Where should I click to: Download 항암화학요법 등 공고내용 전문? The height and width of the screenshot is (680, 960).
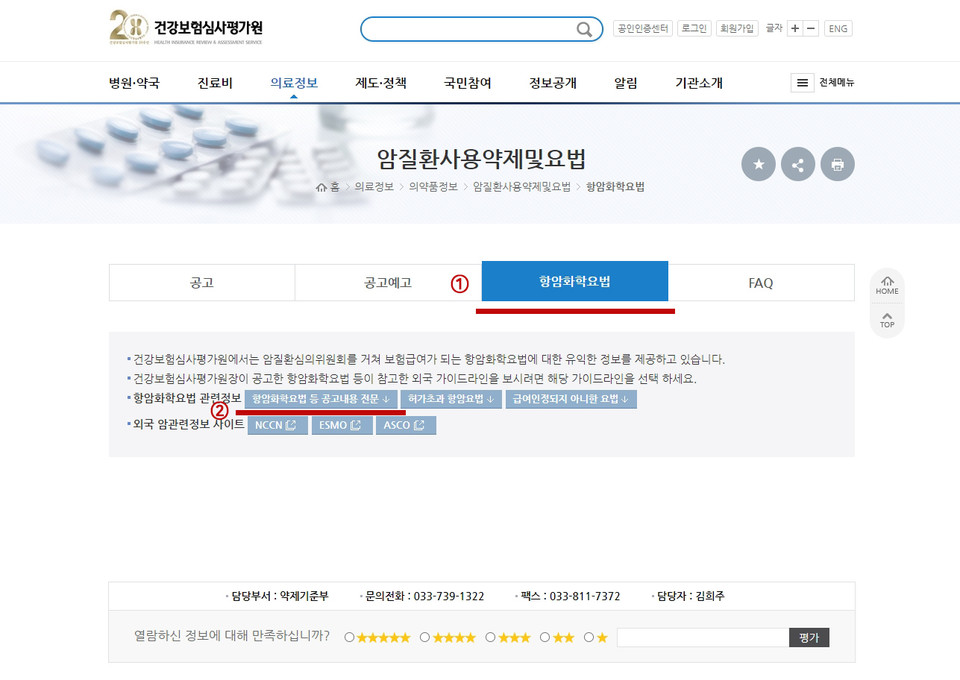321,399
